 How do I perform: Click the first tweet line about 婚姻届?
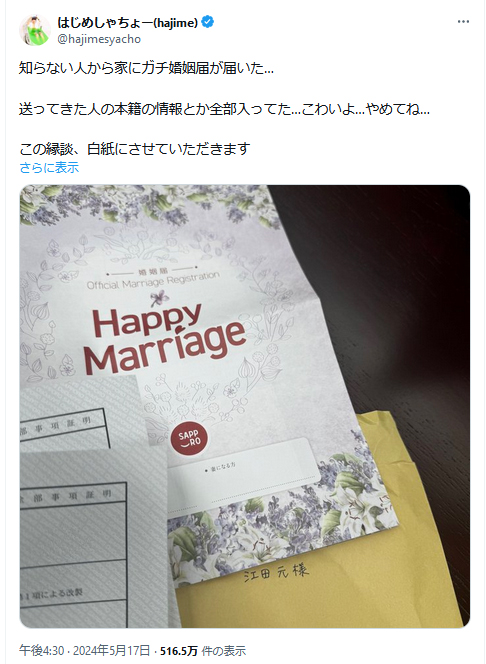click(146, 68)
